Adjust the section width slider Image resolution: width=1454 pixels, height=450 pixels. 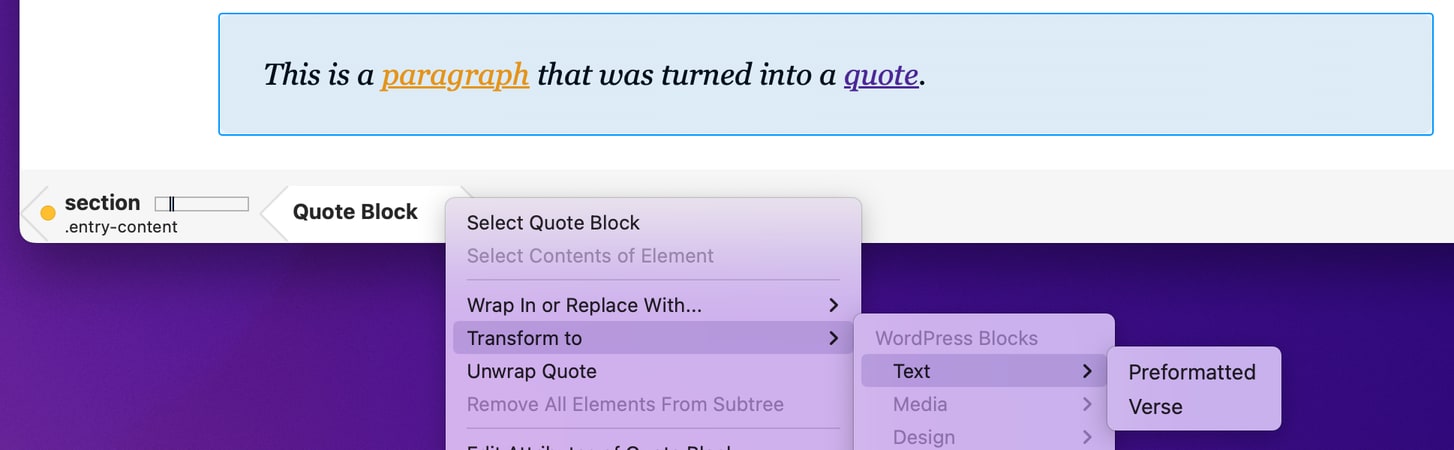point(201,204)
